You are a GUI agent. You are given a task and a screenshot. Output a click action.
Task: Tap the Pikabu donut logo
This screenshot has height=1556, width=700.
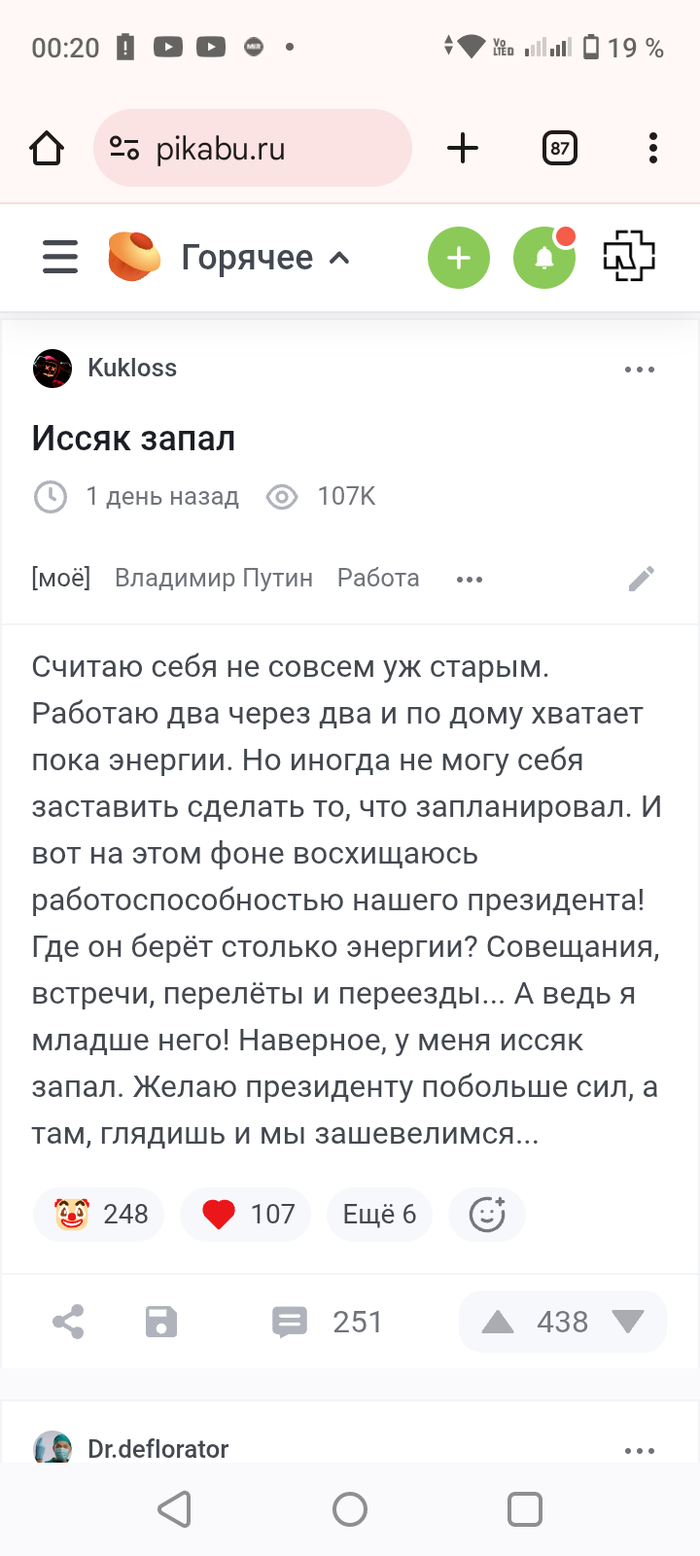134,257
